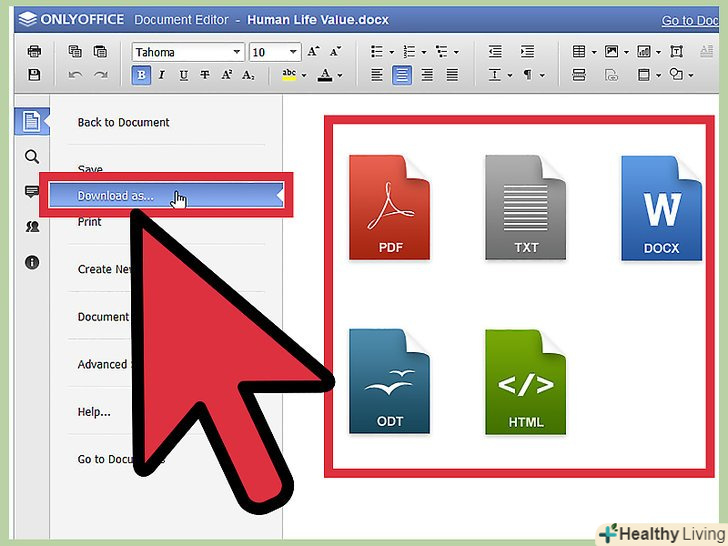Download document as TXT
The width and height of the screenshot is (728, 546).
point(526,208)
